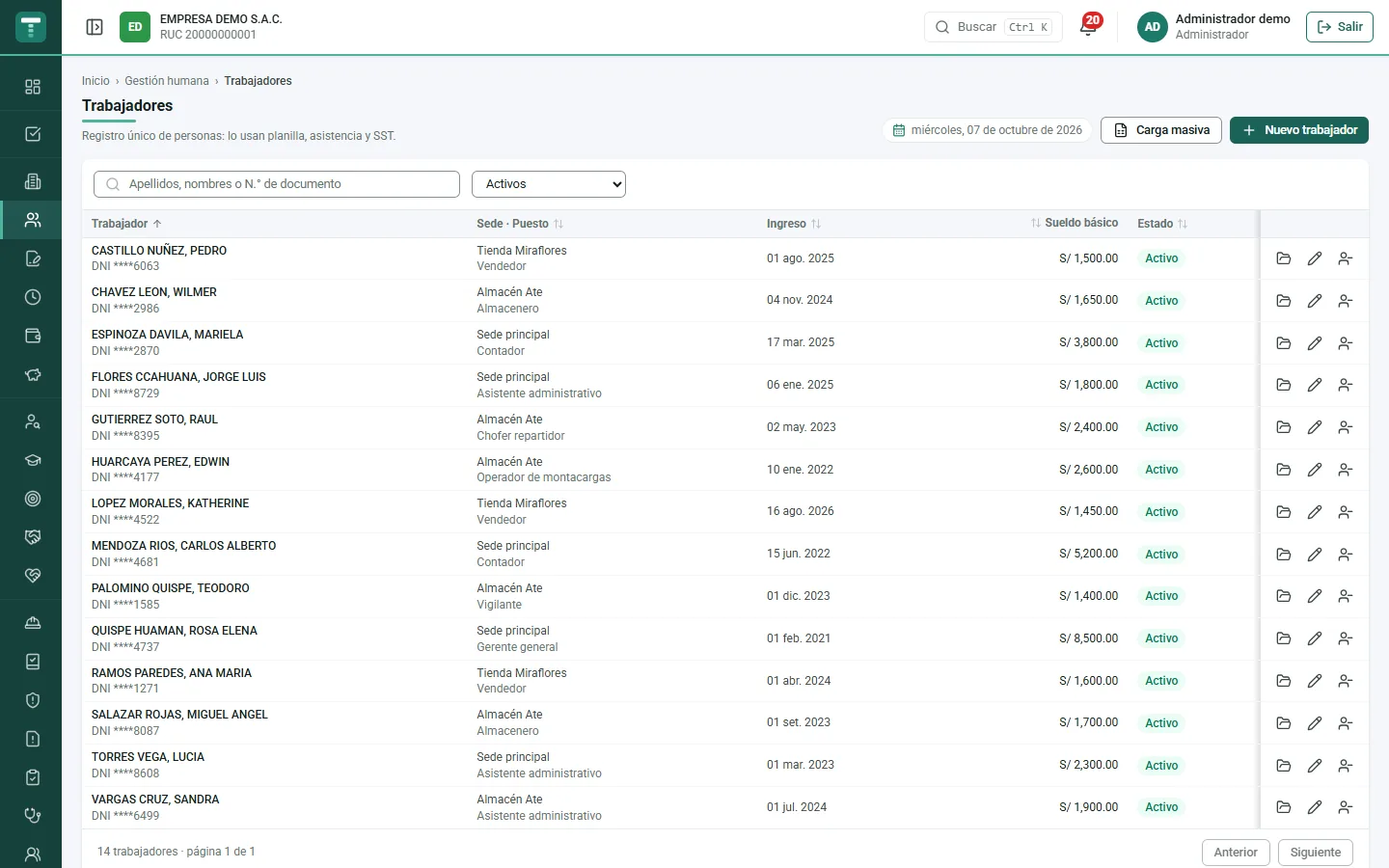Open the building icon in sidebar
Image resolution: width=1389 pixels, height=868 pixels.
pos(33,181)
